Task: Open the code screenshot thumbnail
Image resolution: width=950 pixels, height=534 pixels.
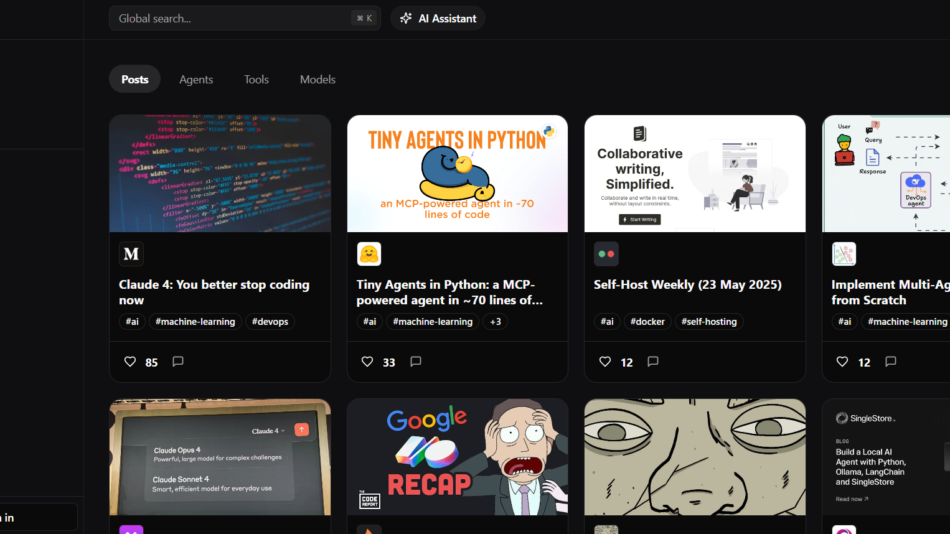Action: pos(220,173)
